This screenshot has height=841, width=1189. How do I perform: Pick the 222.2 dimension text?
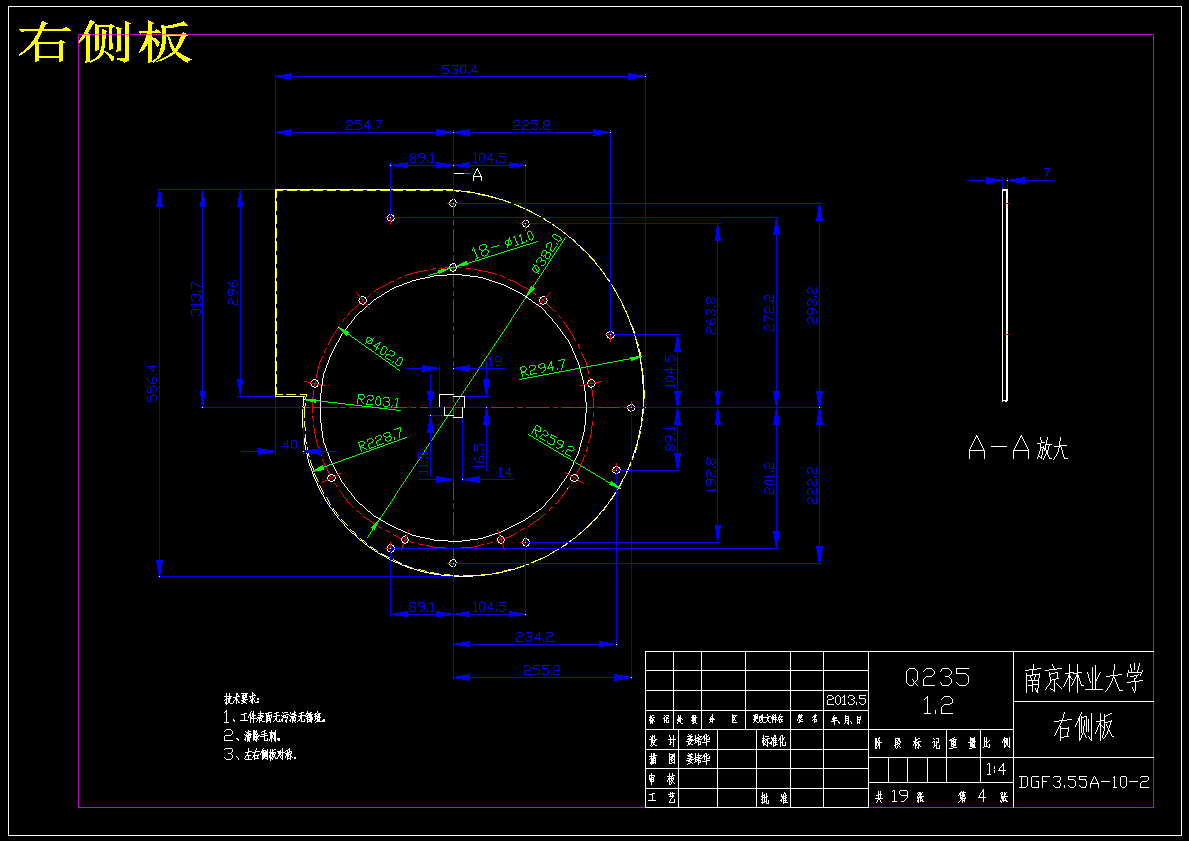click(813, 485)
